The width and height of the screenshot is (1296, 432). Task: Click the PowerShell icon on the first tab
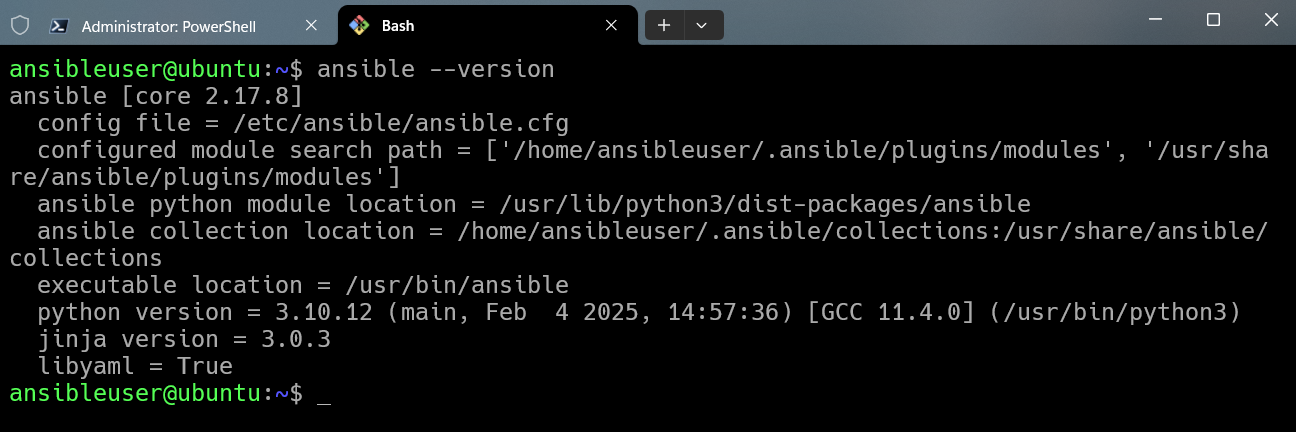point(60,26)
